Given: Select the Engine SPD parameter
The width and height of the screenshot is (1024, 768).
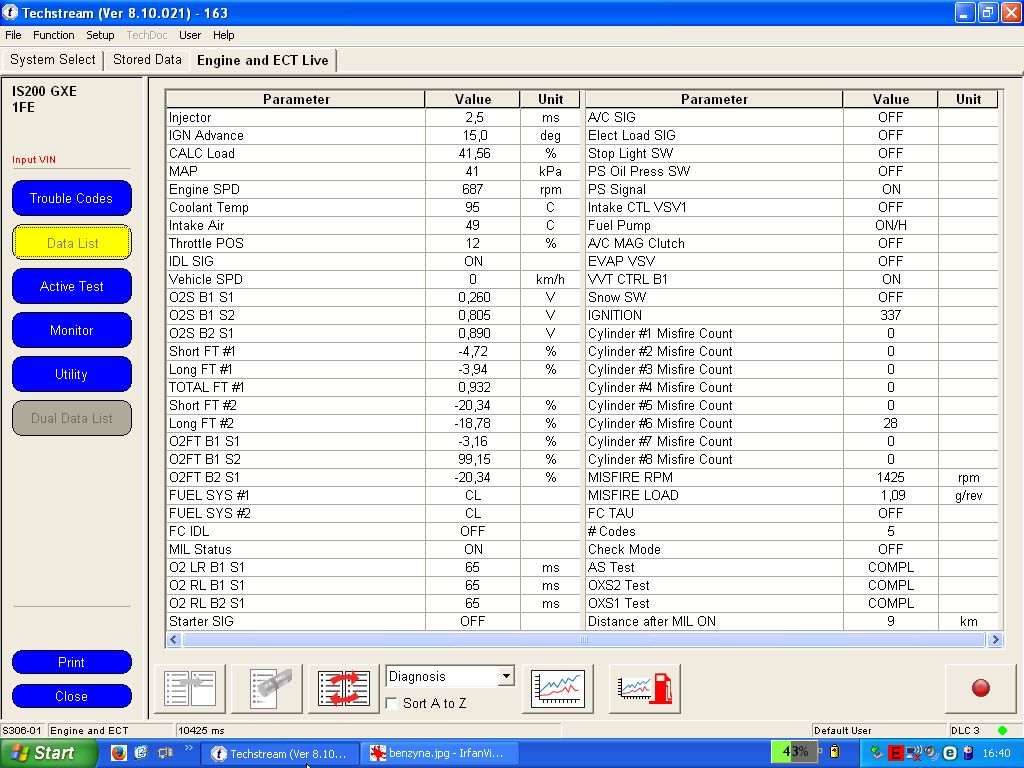Looking at the screenshot, I should click(x=374, y=189).
